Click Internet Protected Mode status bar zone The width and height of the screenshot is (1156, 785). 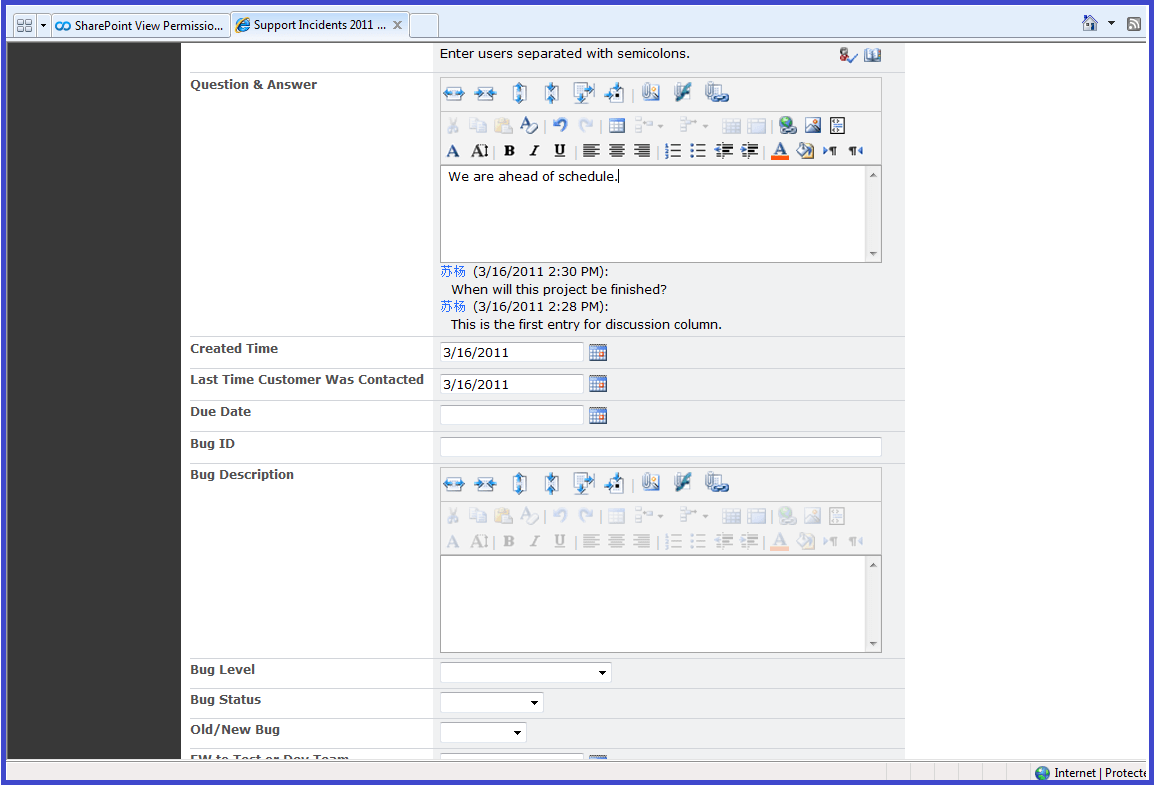[x=1090, y=772]
